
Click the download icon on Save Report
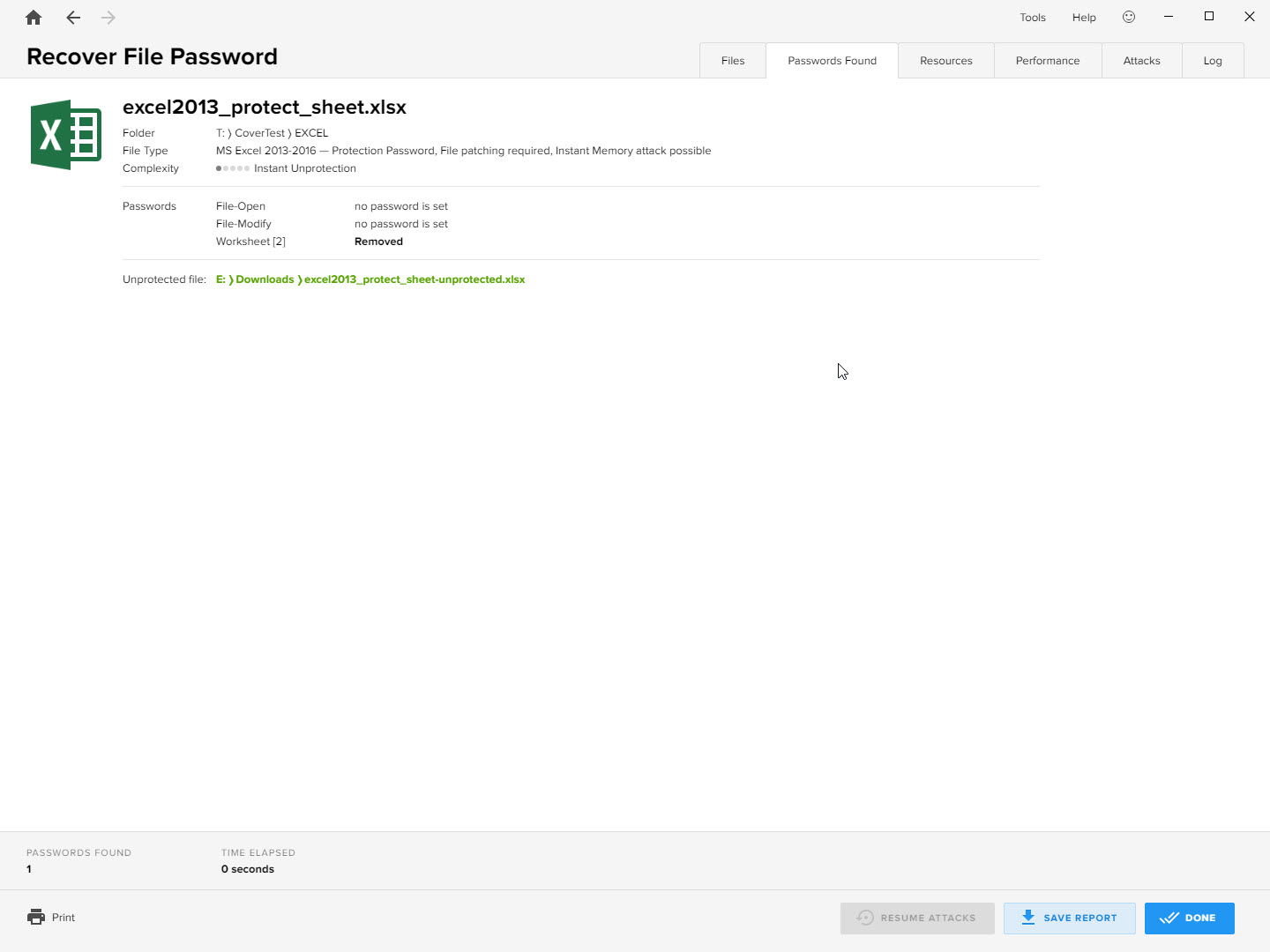[1027, 918]
